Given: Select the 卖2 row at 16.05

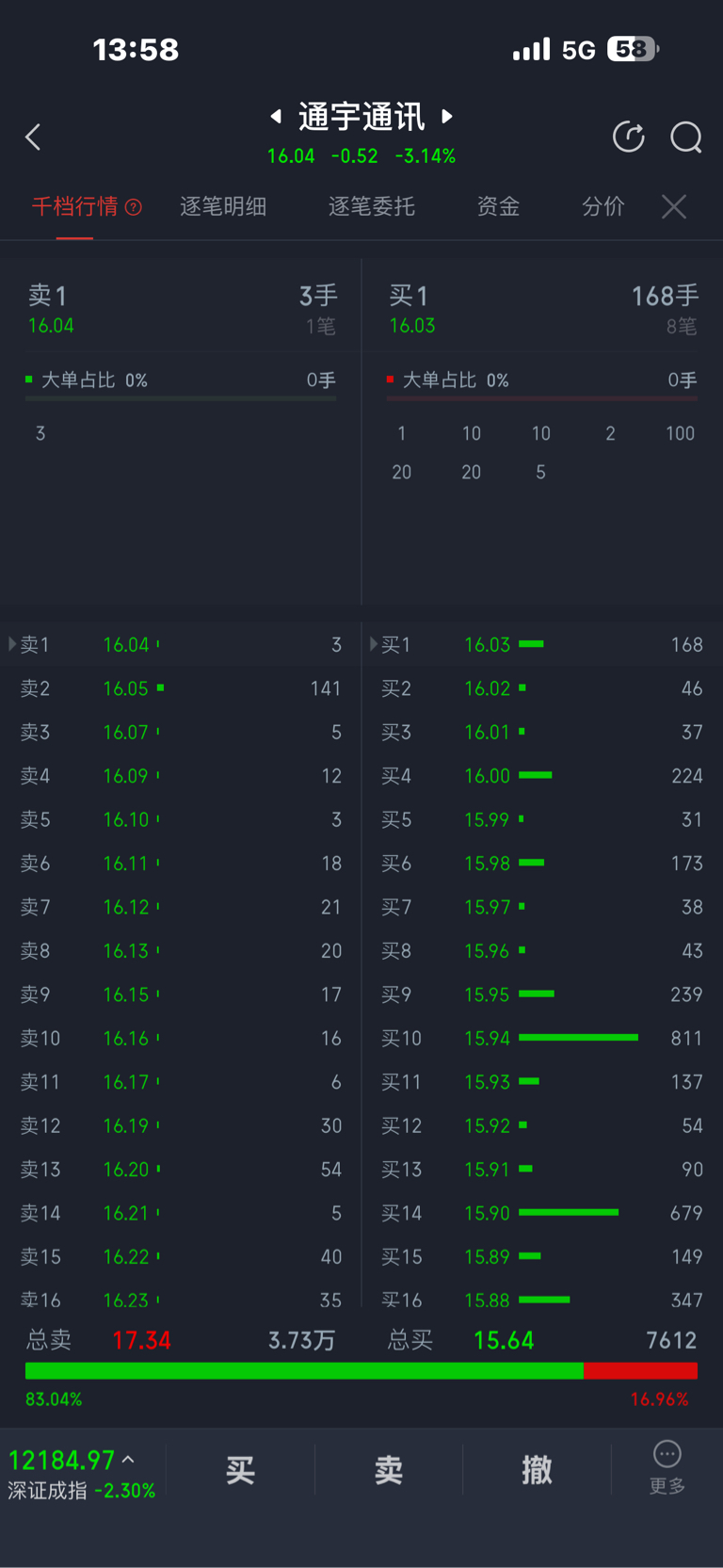Looking at the screenshot, I should 181,688.
